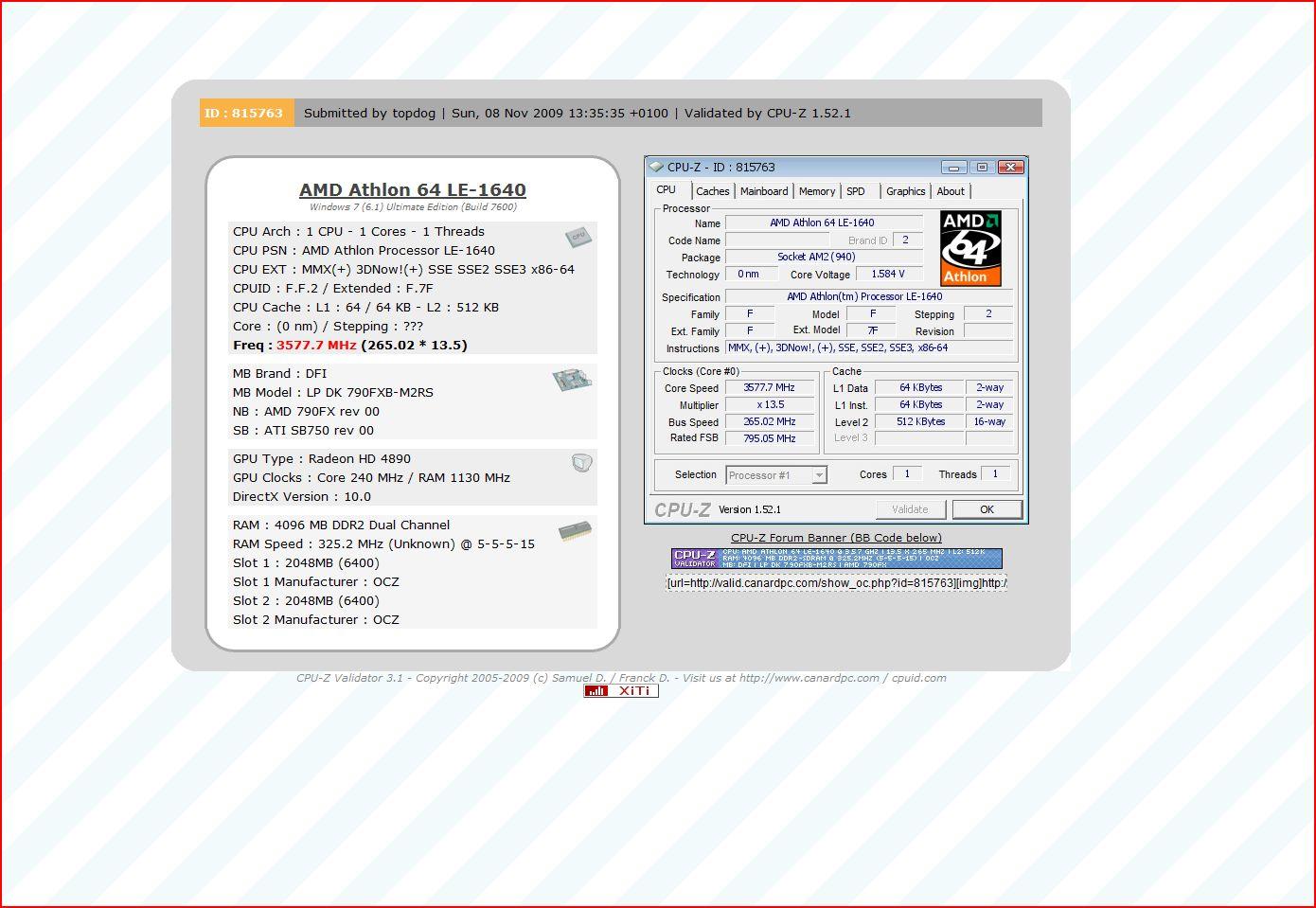The height and width of the screenshot is (908, 1316).
Task: Click the greyed Validate button
Action: pyautogui.click(x=910, y=509)
